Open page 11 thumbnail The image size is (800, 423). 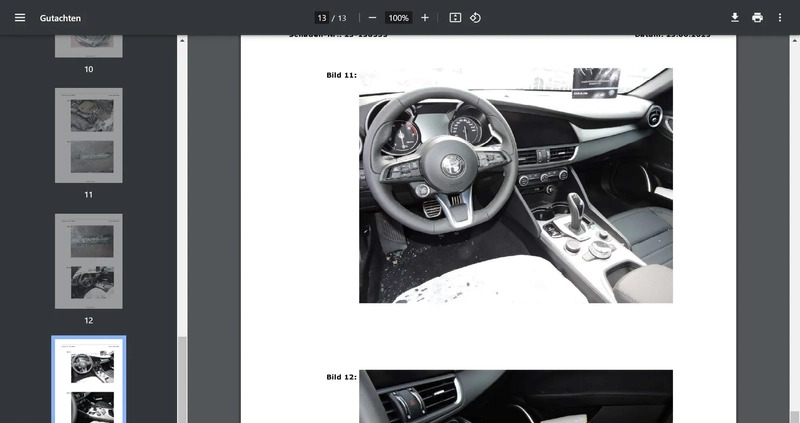pyautogui.click(x=89, y=135)
